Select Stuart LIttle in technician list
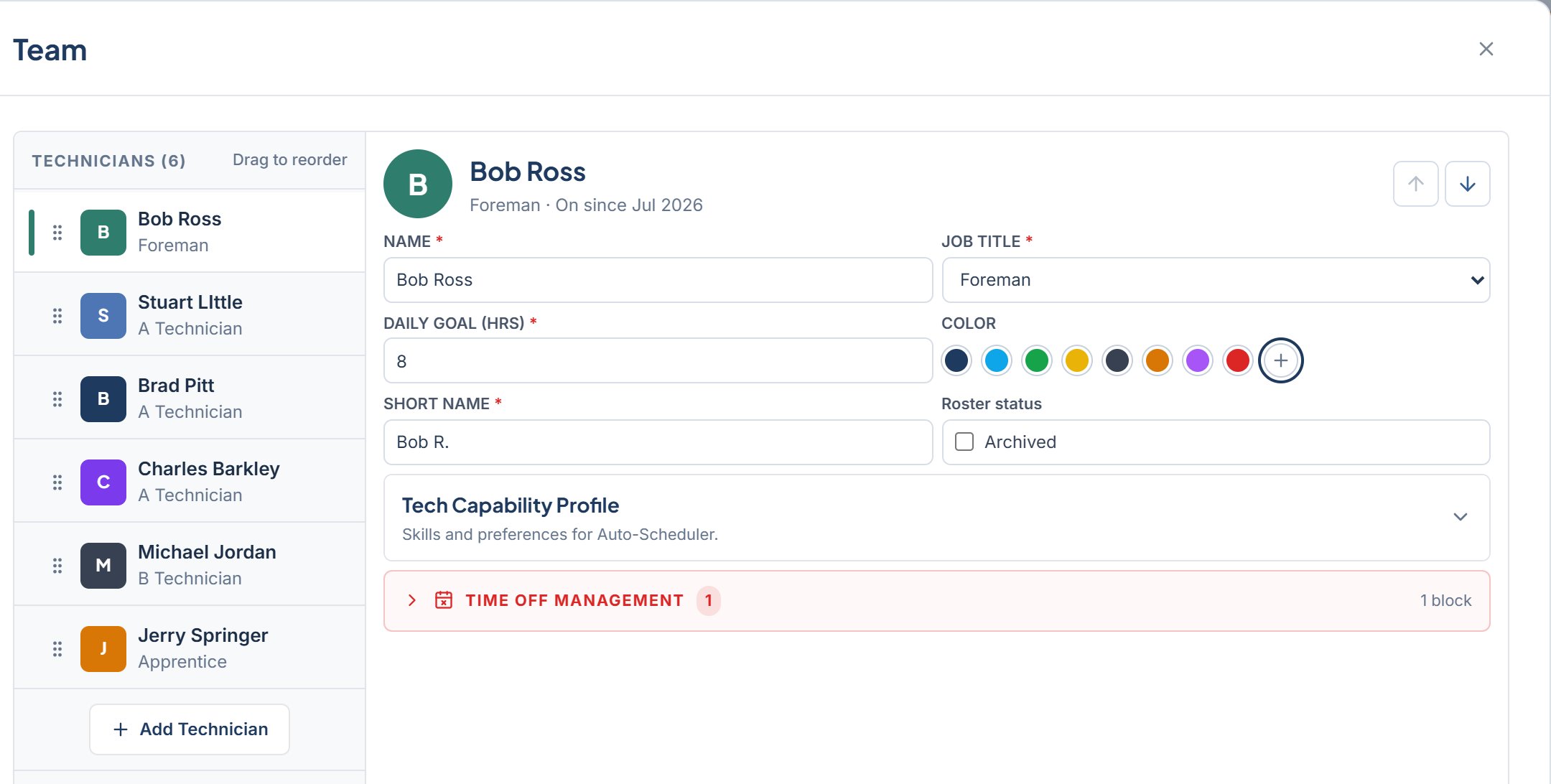The image size is (1551, 784). tap(190, 314)
